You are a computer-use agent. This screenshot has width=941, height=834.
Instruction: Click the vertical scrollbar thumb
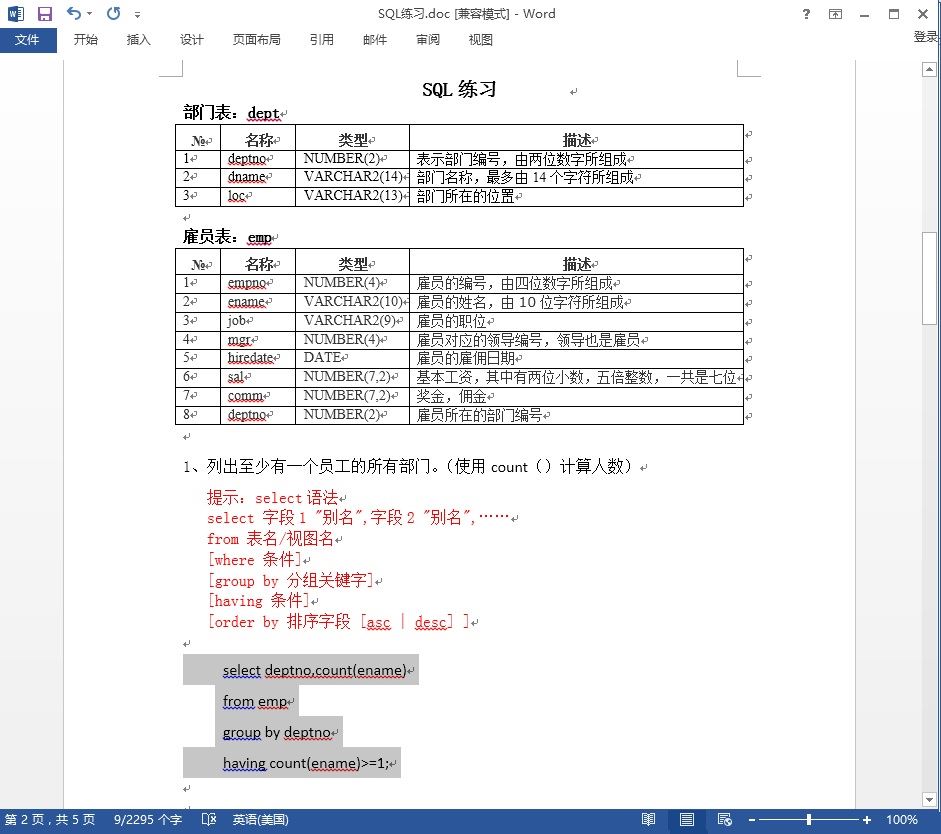tap(929, 278)
